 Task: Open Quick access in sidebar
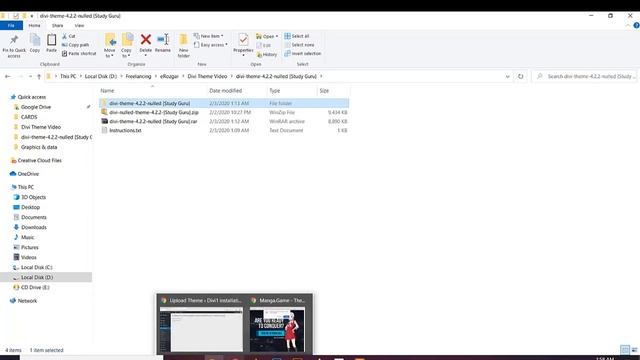[31, 97]
